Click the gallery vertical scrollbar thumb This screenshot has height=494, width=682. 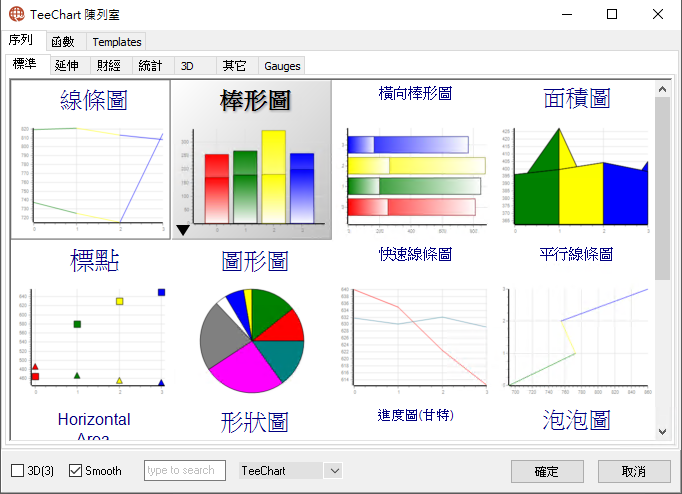pyautogui.click(x=662, y=188)
